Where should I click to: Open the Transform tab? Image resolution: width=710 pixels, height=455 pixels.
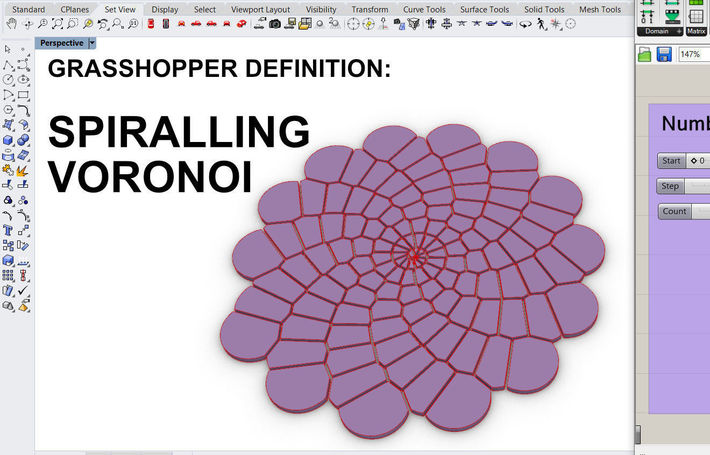click(x=369, y=10)
